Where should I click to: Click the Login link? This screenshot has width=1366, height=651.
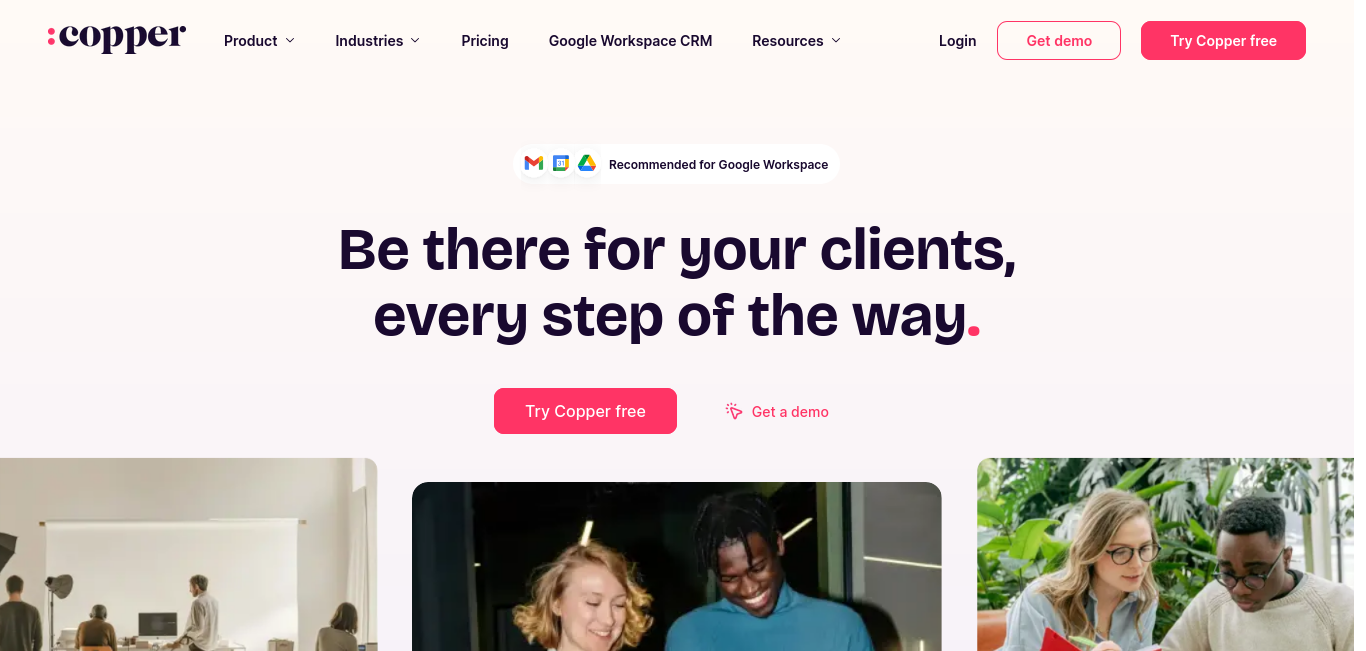click(x=957, y=41)
